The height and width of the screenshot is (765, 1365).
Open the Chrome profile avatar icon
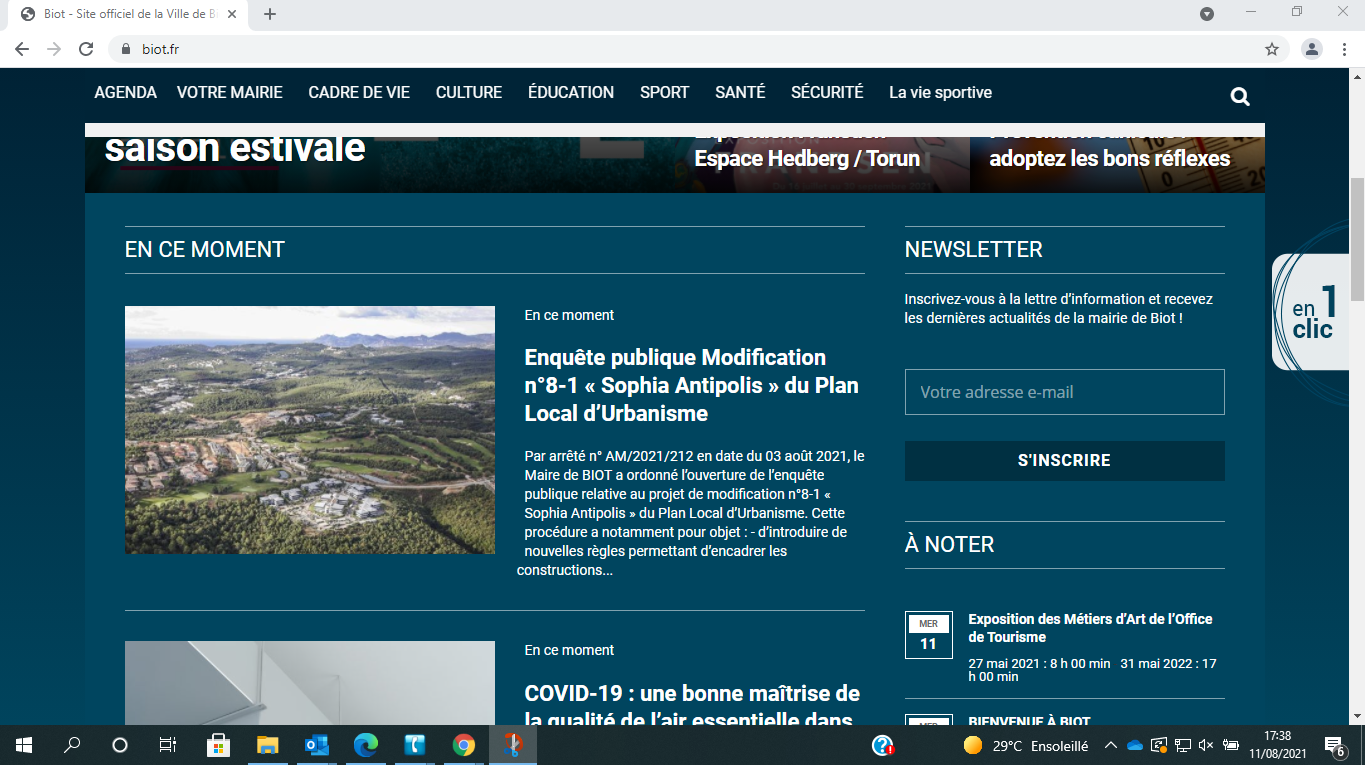tap(1312, 49)
